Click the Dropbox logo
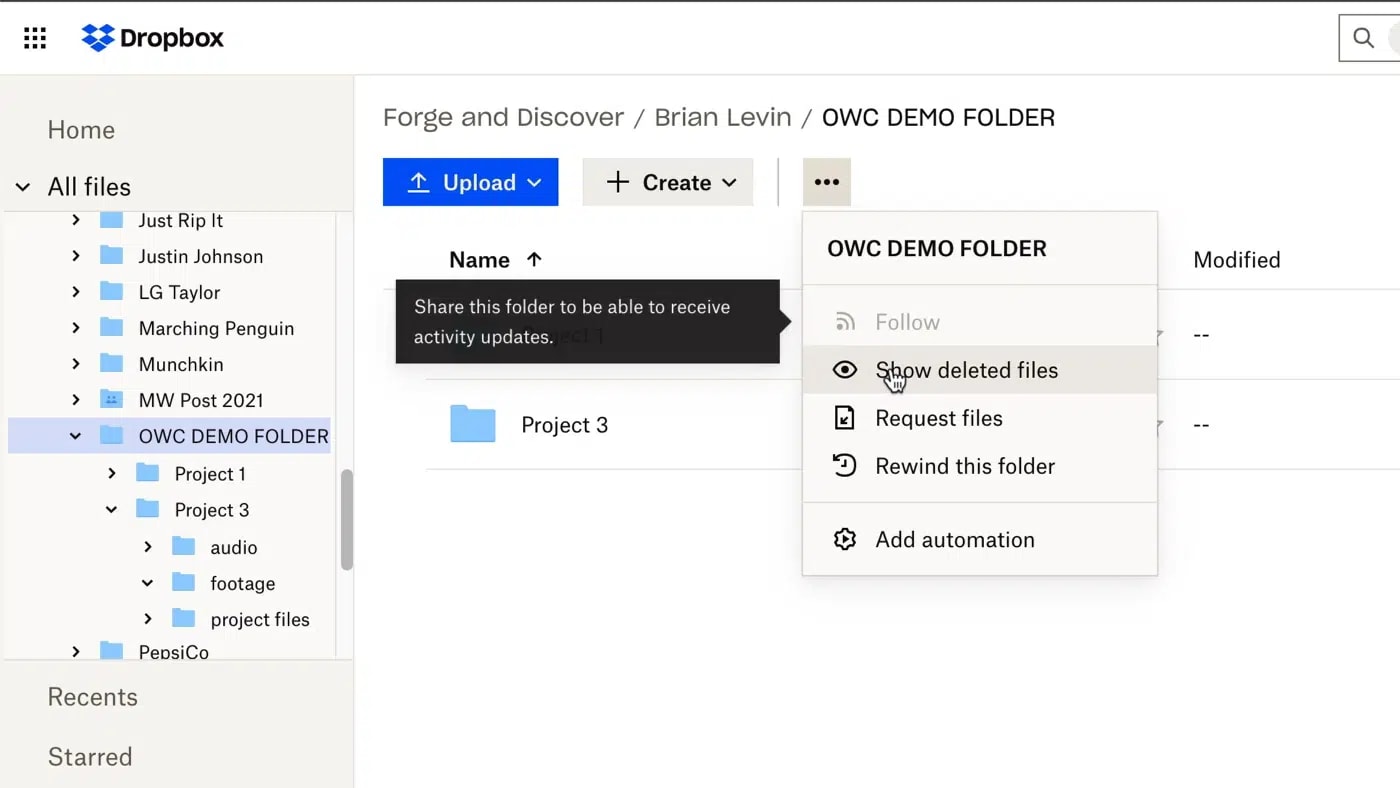1400x788 pixels. (x=151, y=38)
